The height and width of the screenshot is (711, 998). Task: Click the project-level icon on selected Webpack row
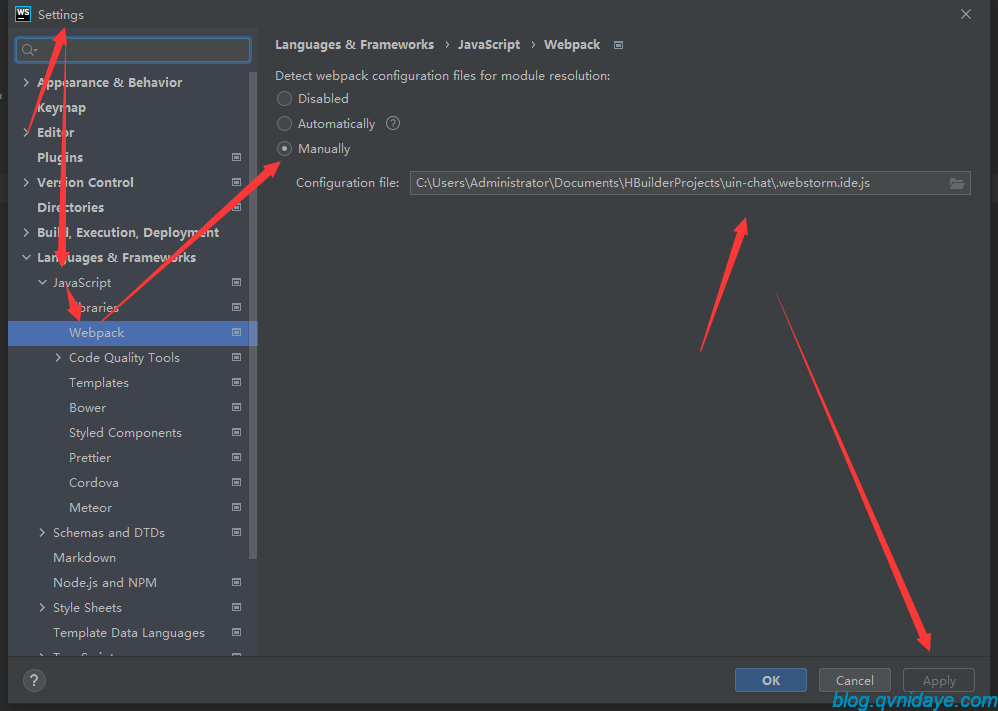236,332
